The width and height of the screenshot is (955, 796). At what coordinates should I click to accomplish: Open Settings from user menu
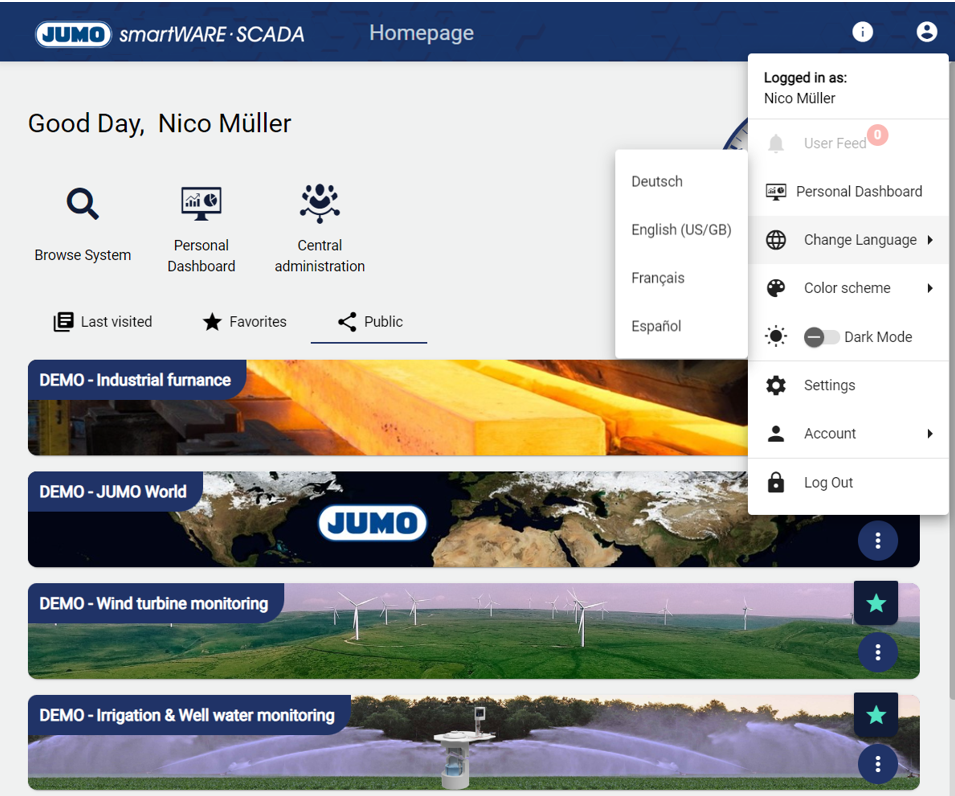(829, 386)
